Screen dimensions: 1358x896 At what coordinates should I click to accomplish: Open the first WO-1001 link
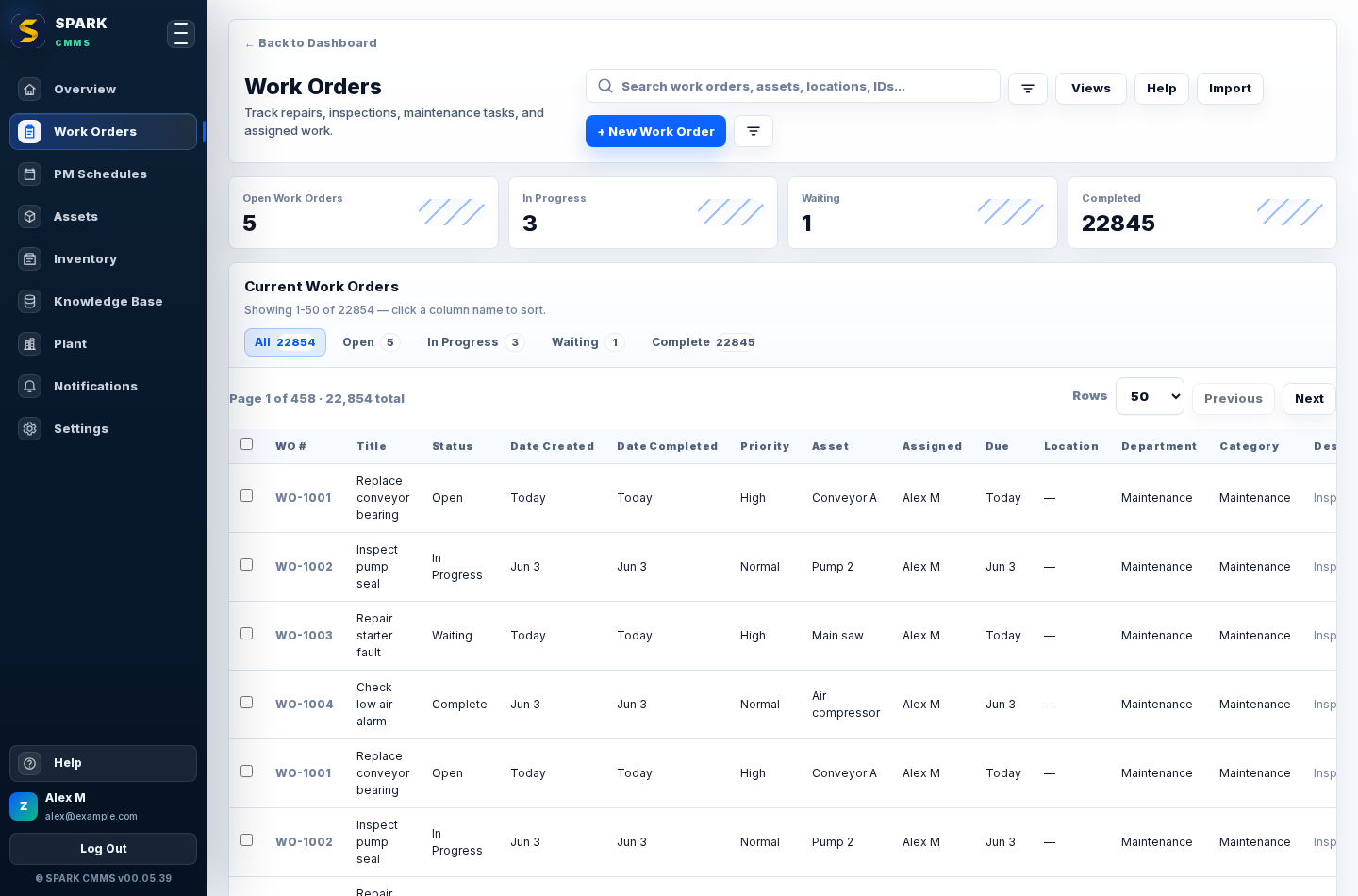tap(303, 498)
